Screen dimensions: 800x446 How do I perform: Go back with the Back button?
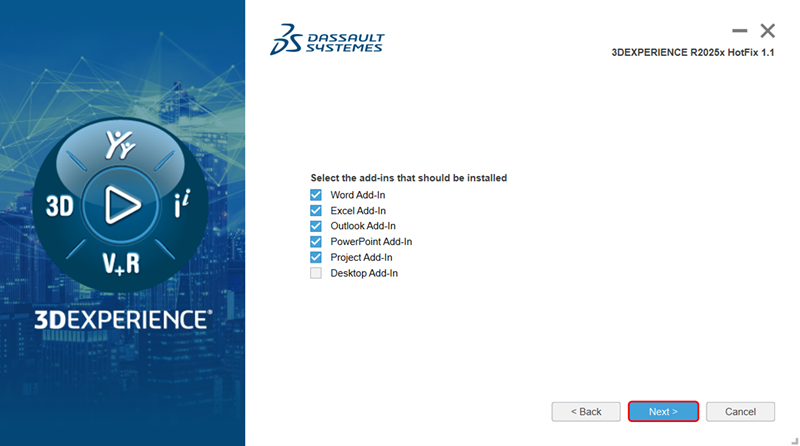[586, 411]
